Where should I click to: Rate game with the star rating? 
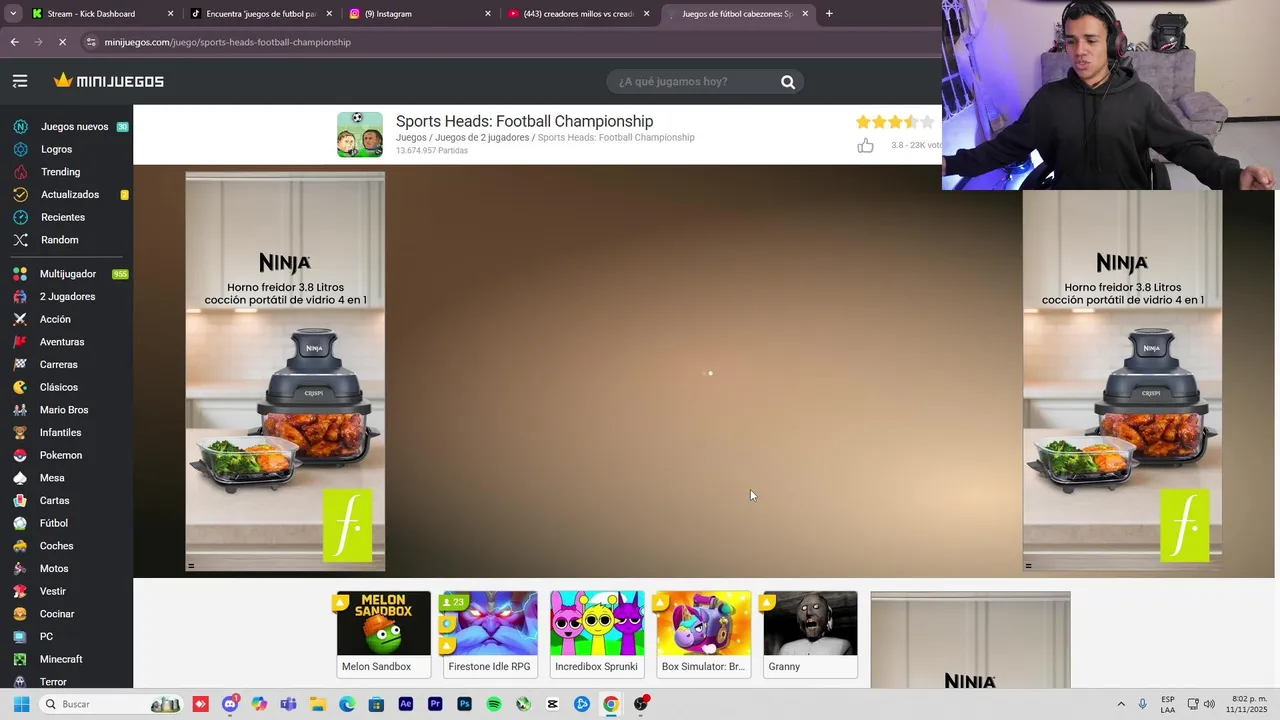pos(895,122)
